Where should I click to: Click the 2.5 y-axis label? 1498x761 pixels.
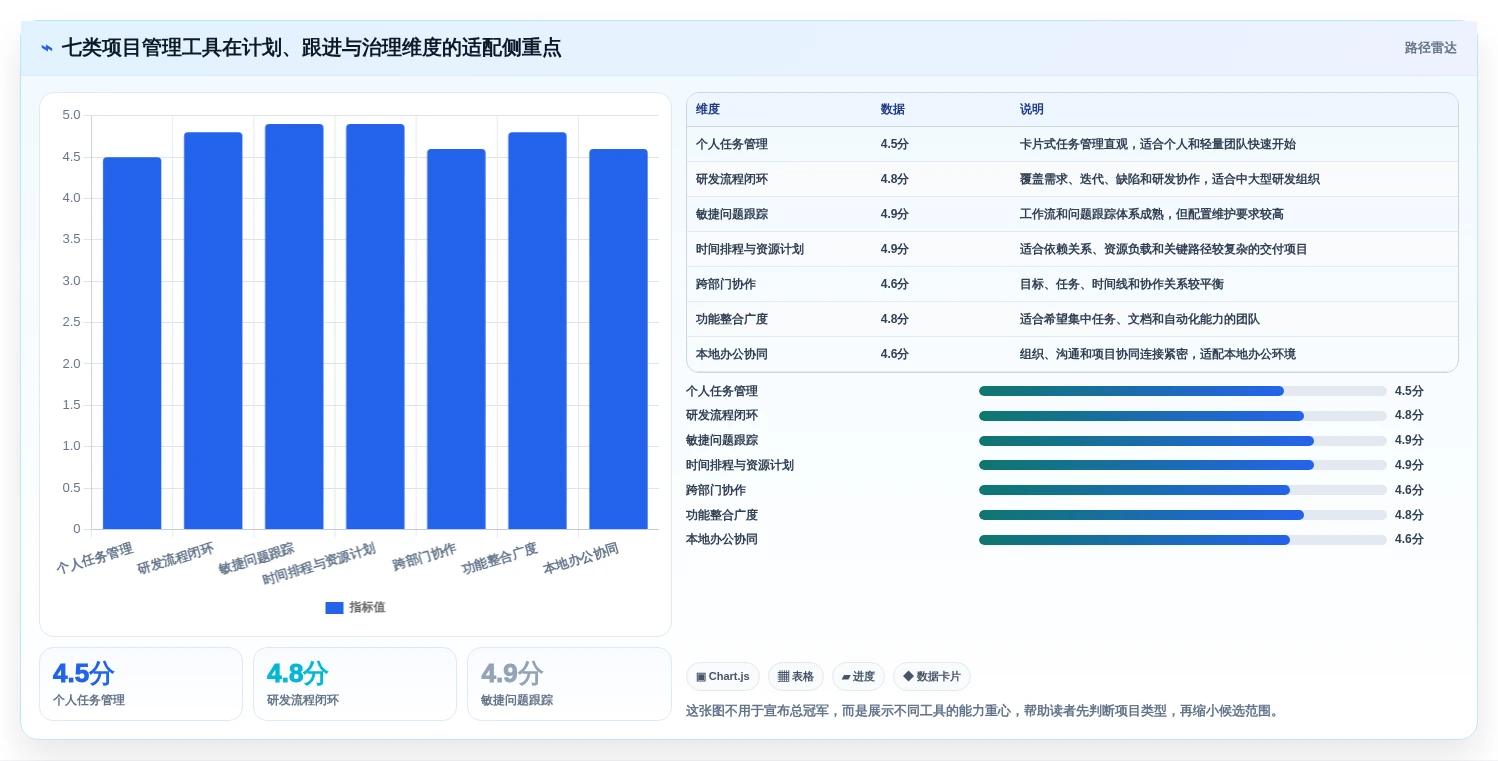point(71,322)
